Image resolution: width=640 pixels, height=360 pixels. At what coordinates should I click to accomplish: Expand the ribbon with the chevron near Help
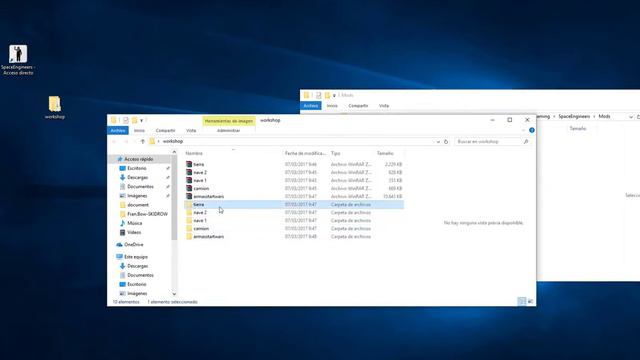pos(524,130)
